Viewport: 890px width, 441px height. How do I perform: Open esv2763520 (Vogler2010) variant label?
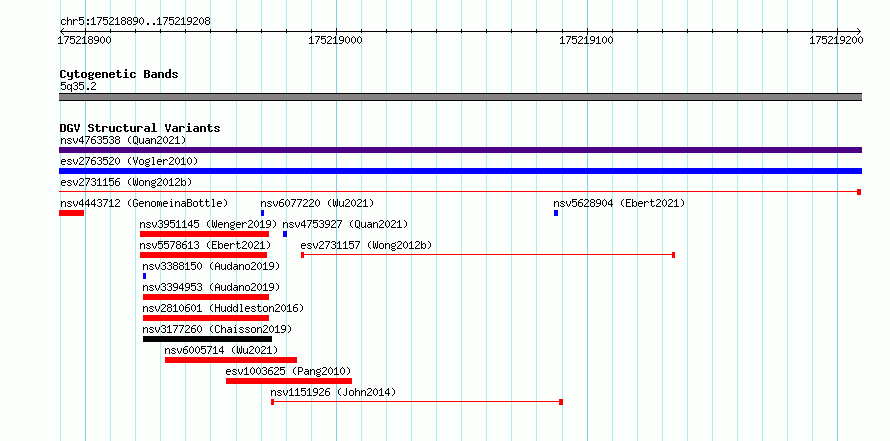[129, 161]
